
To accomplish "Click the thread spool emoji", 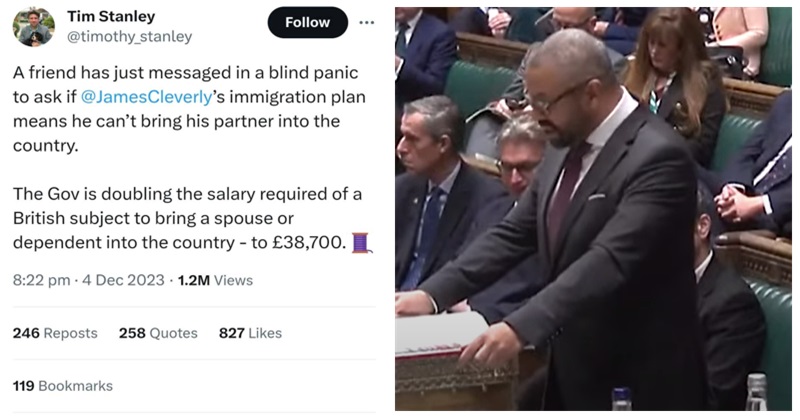I will (x=361, y=243).
